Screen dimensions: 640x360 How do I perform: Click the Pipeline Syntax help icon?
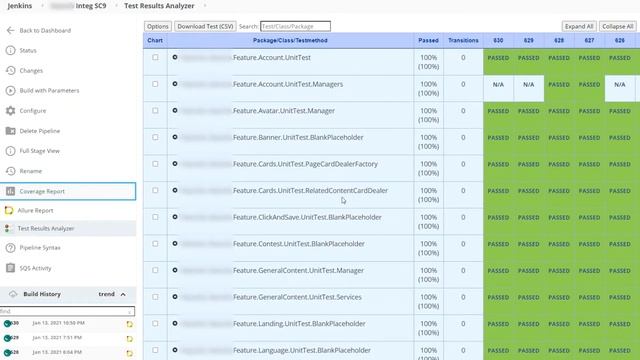coord(11,248)
